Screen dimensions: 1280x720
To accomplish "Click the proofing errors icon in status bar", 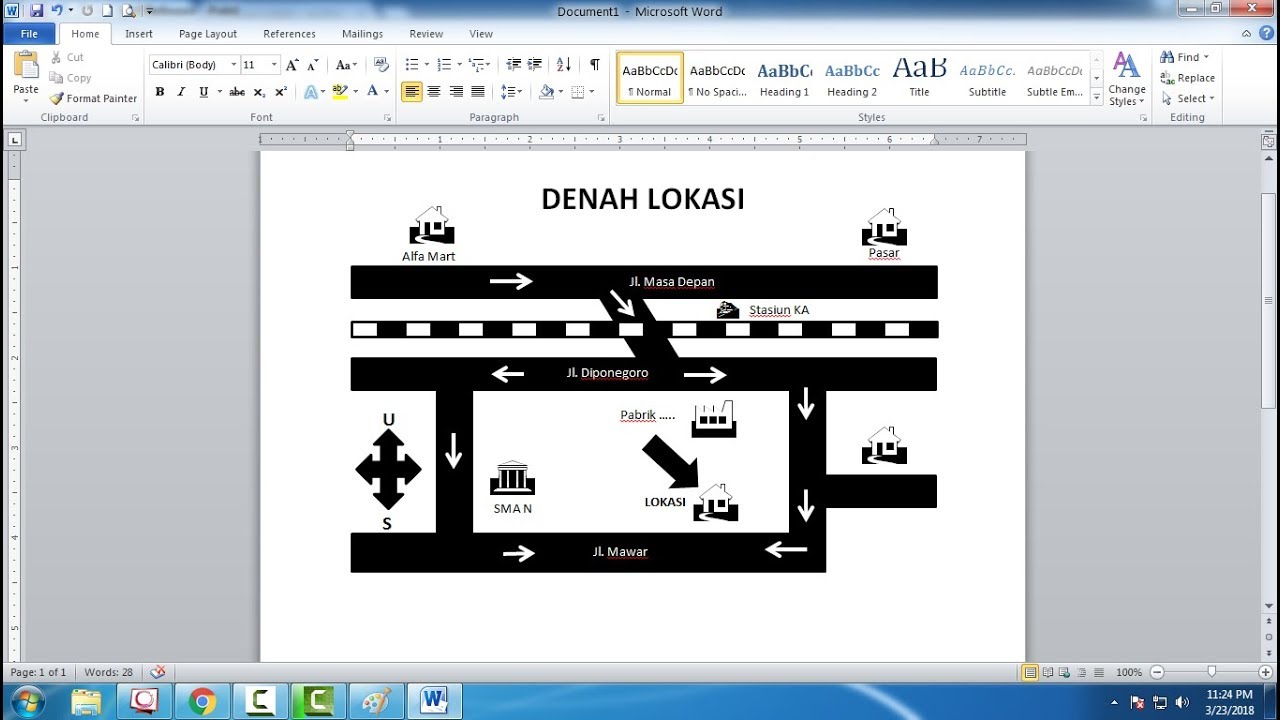I will (x=157, y=672).
